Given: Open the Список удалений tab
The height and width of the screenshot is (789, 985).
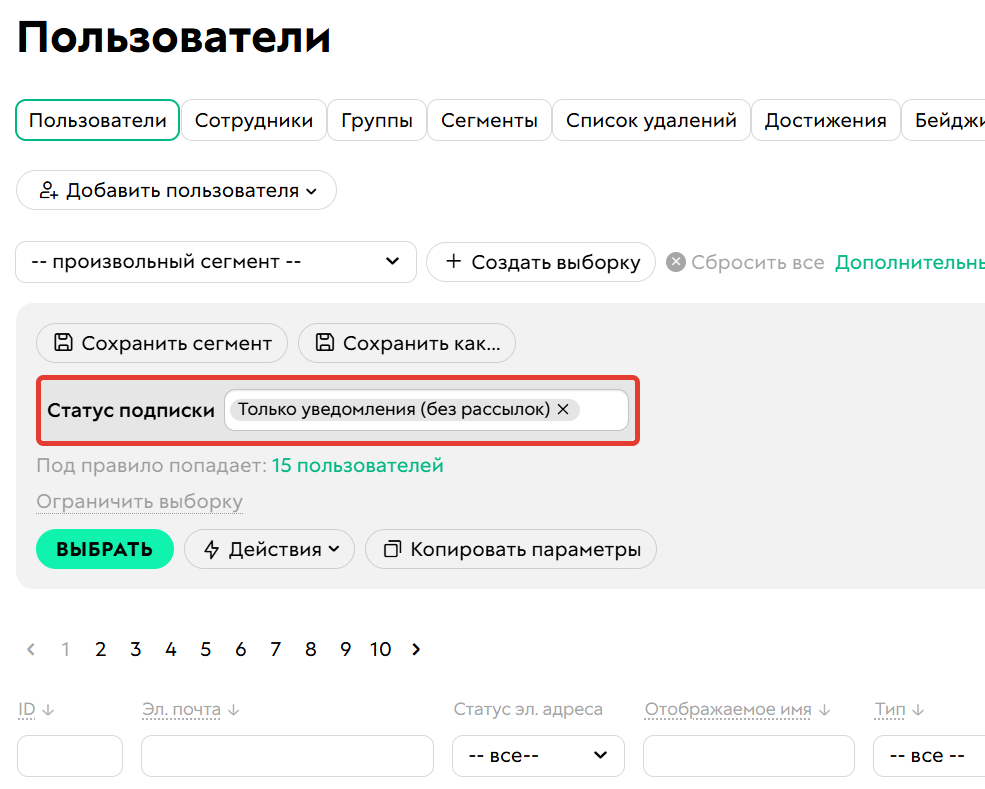Looking at the screenshot, I should tap(651, 119).
